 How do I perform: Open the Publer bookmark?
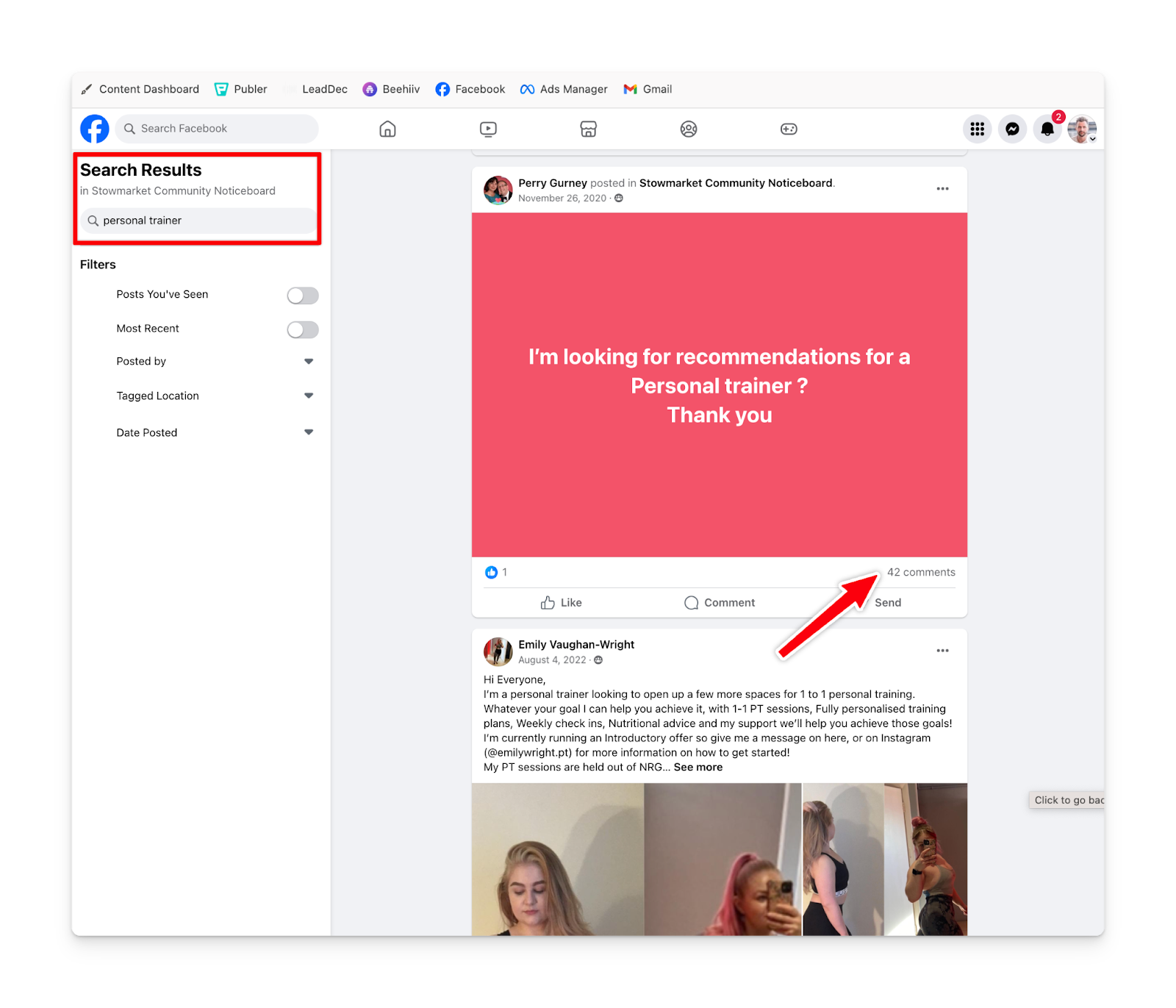240,89
